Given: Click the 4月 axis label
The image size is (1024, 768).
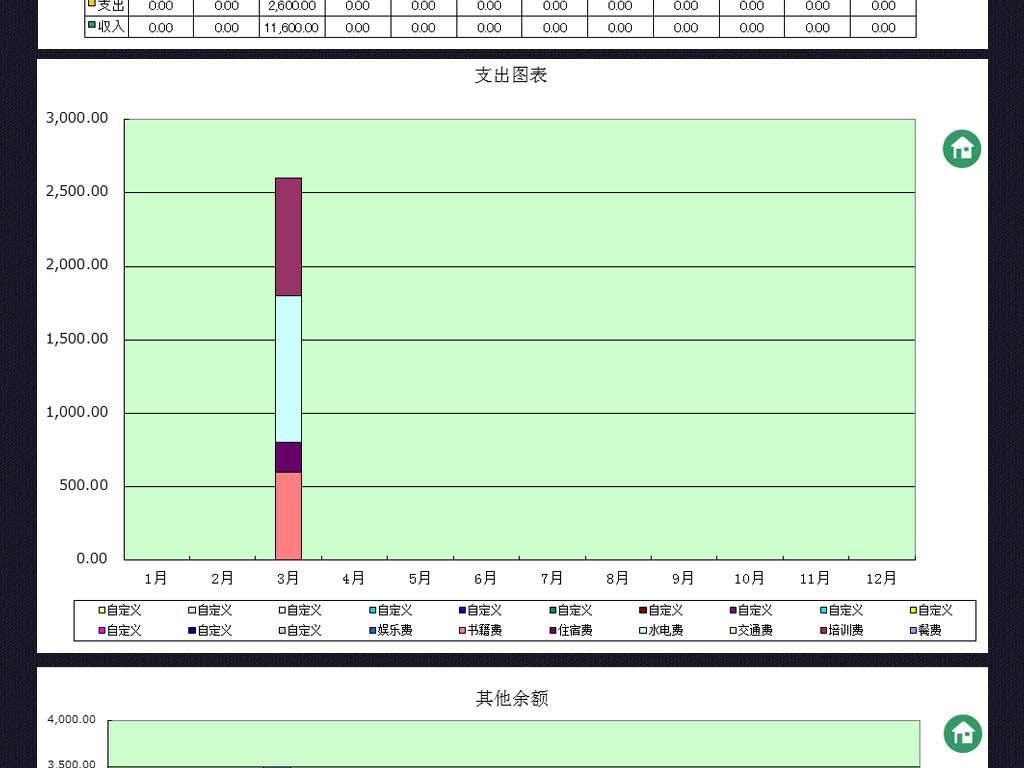Looking at the screenshot, I should (354, 578).
